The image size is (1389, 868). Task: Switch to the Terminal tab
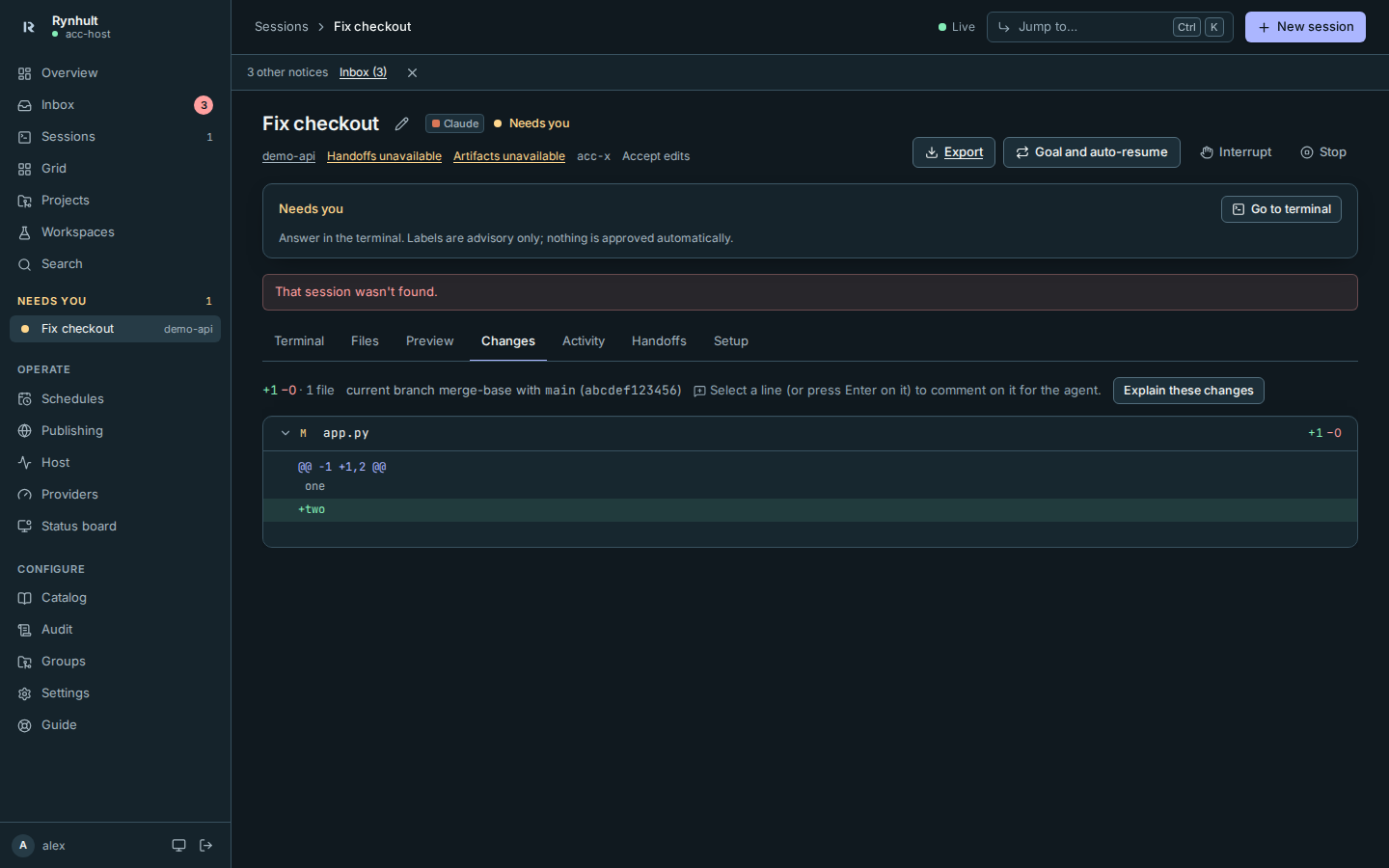click(x=299, y=341)
